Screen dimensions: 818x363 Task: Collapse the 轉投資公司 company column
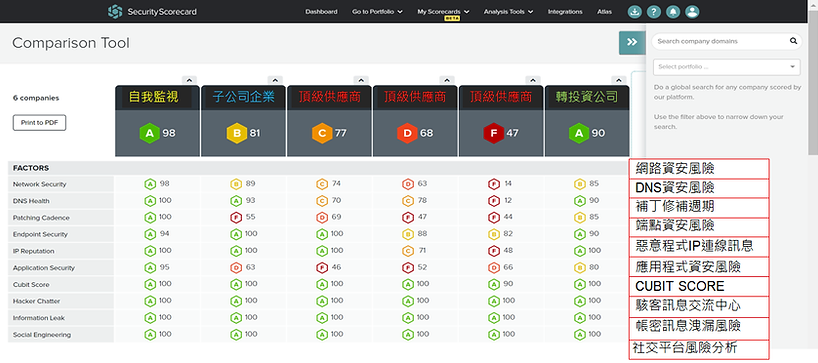[x=619, y=80]
